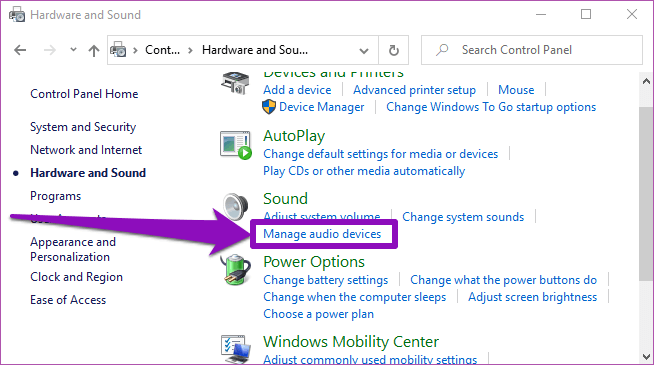
Task: Open the Sound heading
Action: [285, 199]
